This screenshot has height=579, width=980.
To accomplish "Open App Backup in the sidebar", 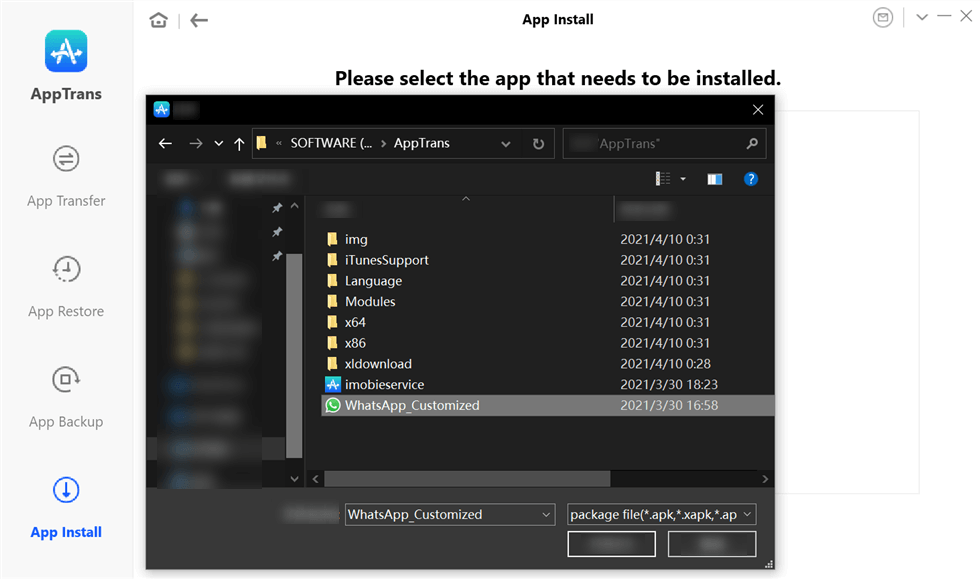I will tap(66, 398).
